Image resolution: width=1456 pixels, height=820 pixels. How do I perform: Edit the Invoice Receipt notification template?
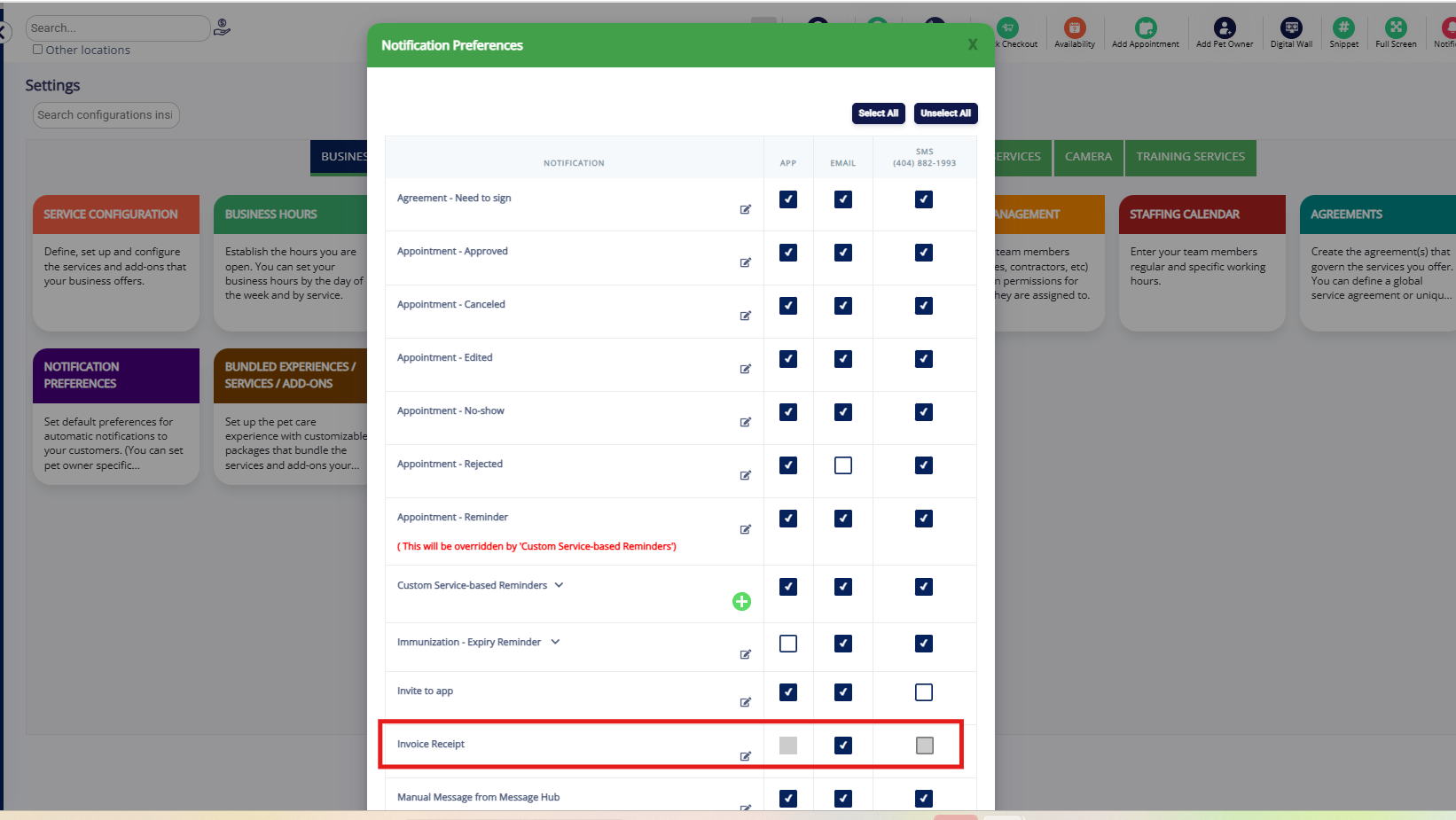pyautogui.click(x=746, y=756)
